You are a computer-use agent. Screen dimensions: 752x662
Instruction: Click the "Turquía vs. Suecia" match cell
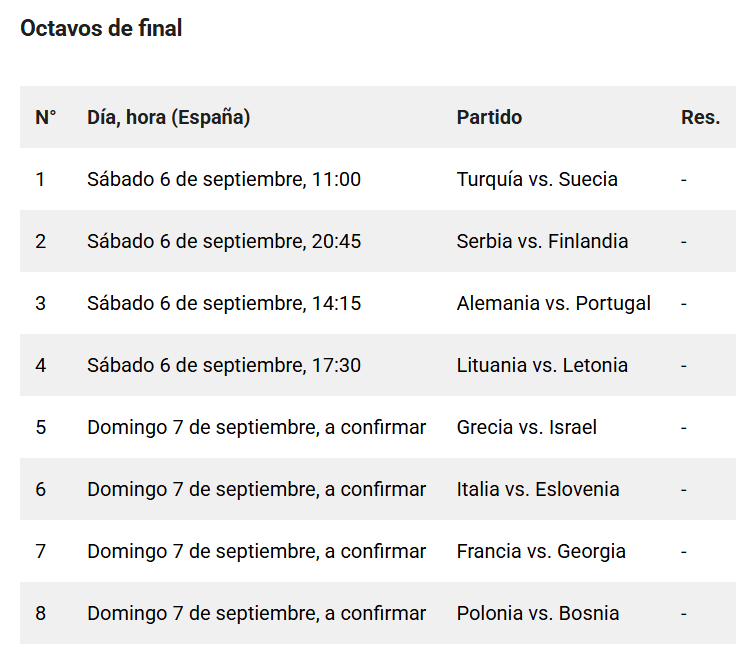tap(537, 180)
